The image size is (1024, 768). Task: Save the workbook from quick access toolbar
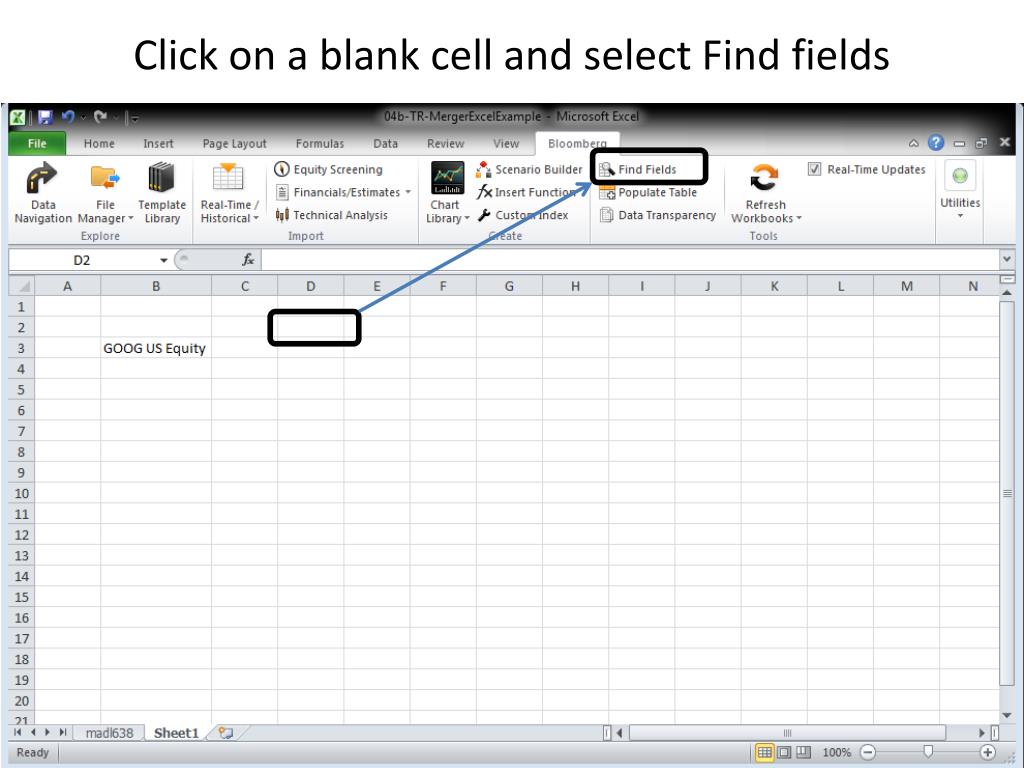[45, 118]
